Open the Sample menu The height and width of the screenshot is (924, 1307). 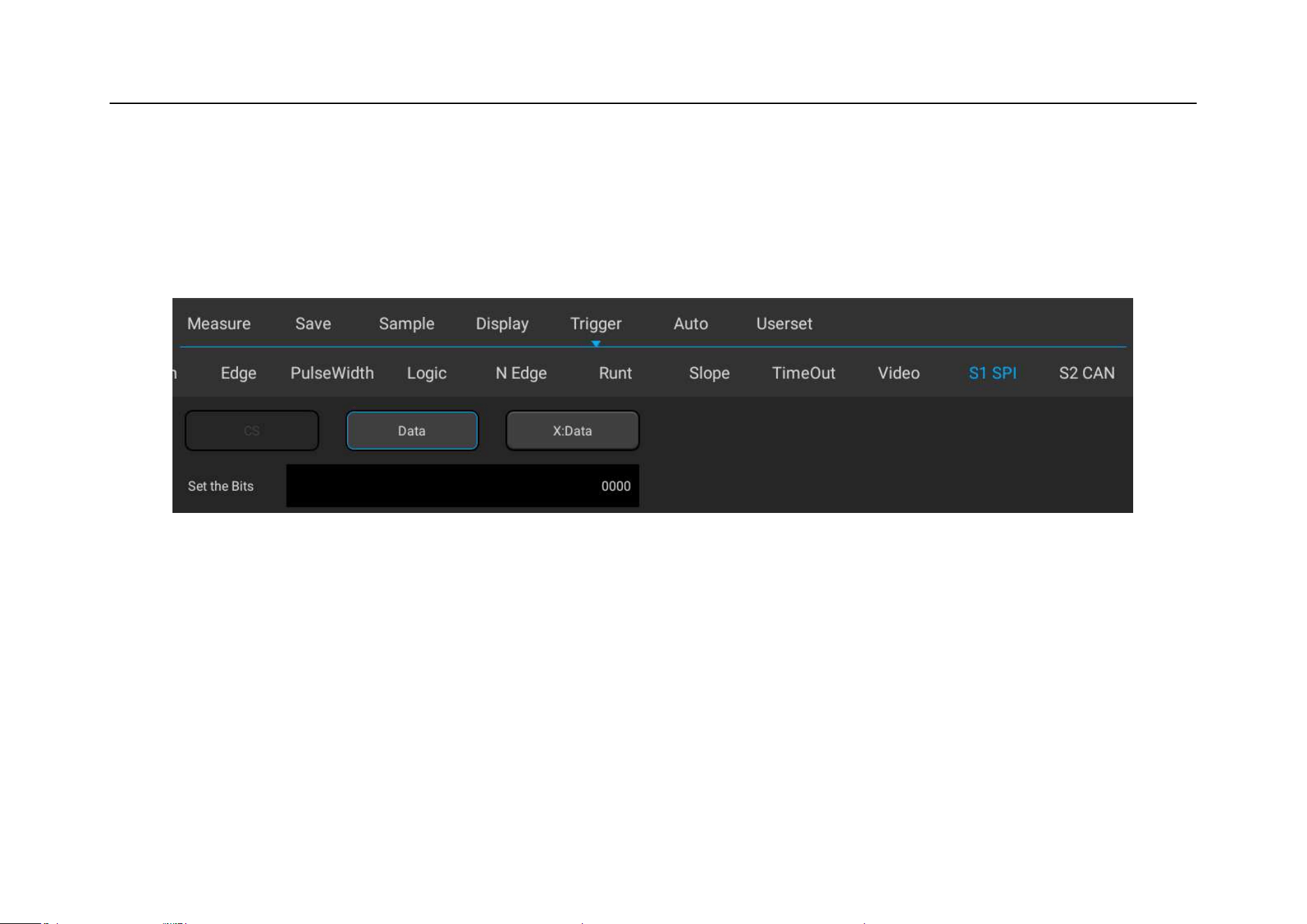tap(406, 324)
